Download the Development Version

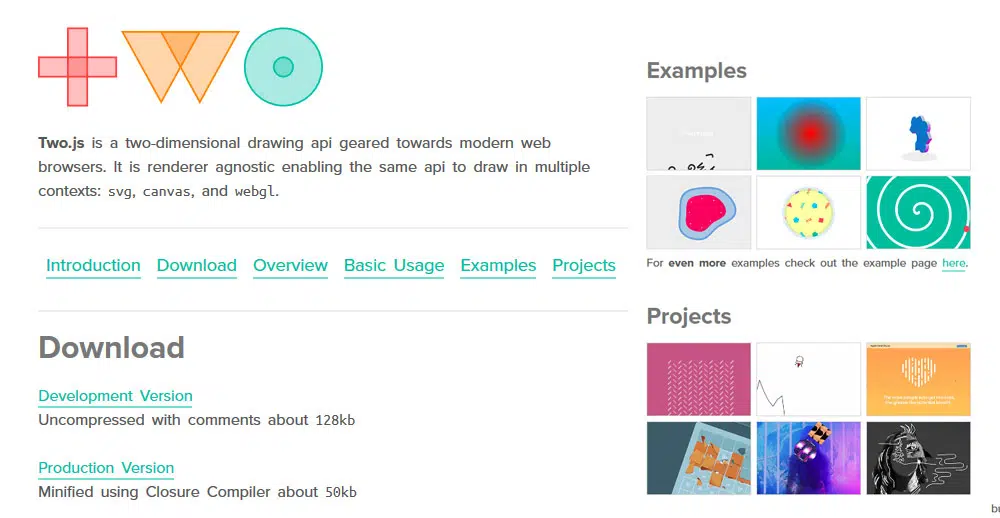tap(115, 396)
